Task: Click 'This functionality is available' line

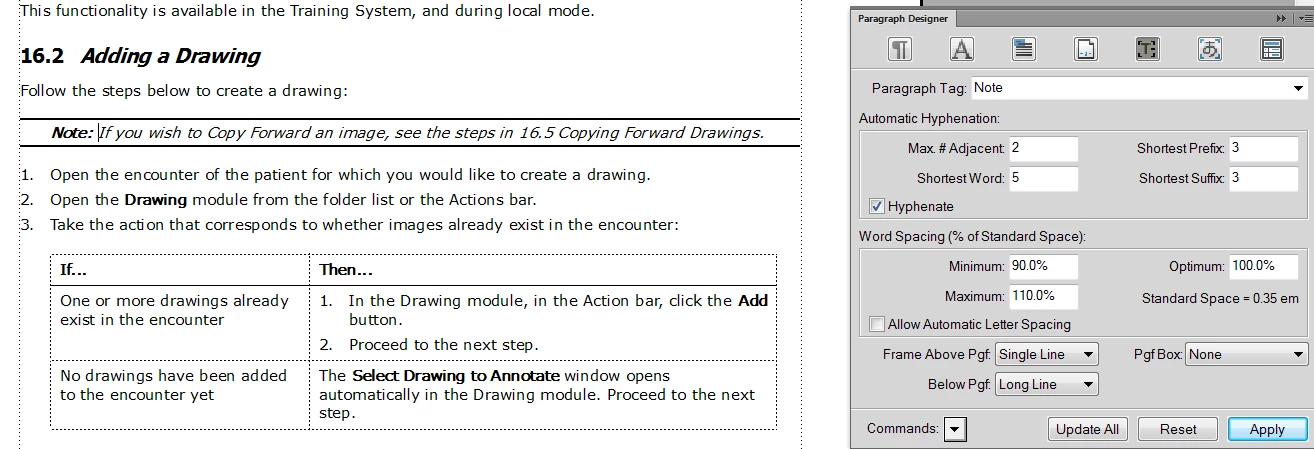Action: tap(307, 12)
